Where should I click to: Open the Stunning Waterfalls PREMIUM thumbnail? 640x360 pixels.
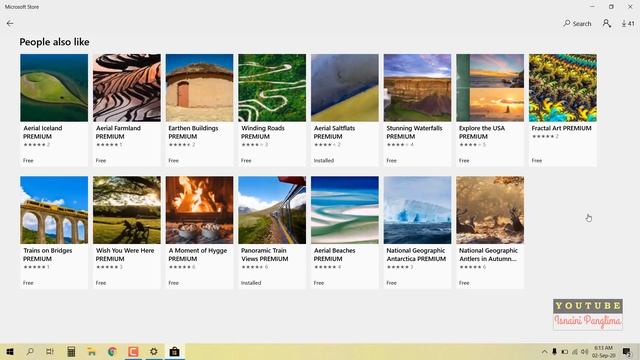tap(417, 88)
